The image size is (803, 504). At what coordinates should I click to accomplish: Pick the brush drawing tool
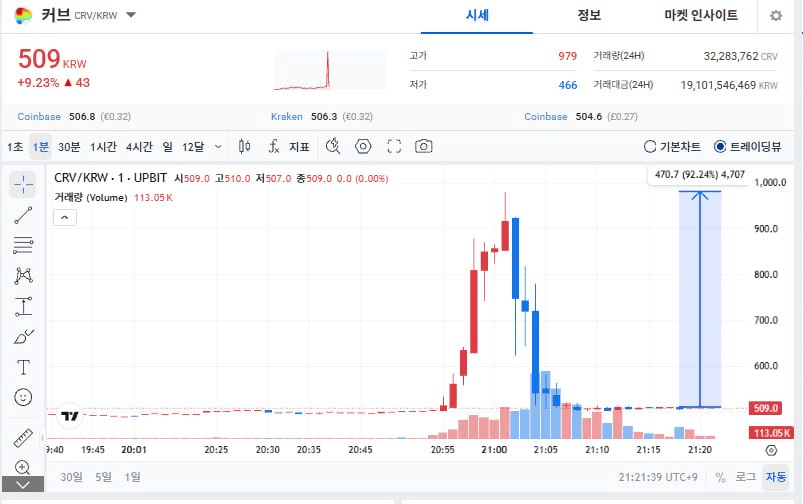(x=23, y=337)
